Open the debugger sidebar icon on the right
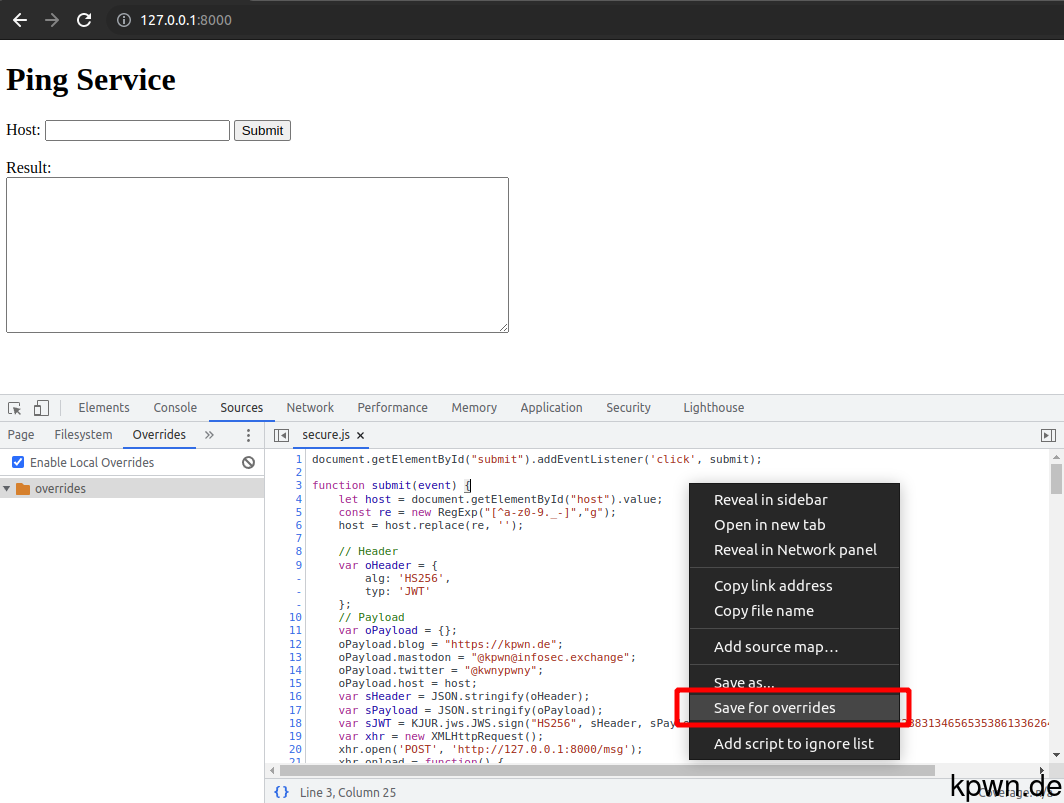 tap(1048, 435)
